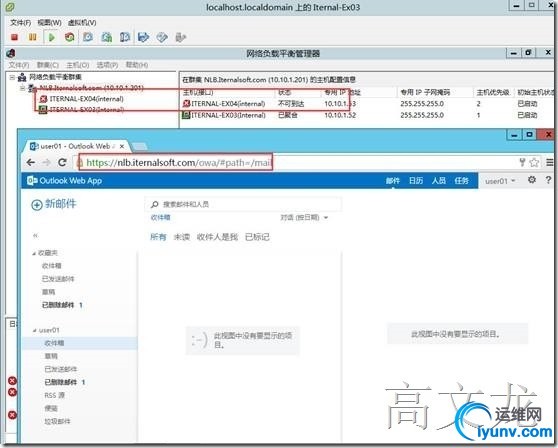Filter mail list by 收件人是我
The height and width of the screenshot is (448, 558).
click(217, 237)
